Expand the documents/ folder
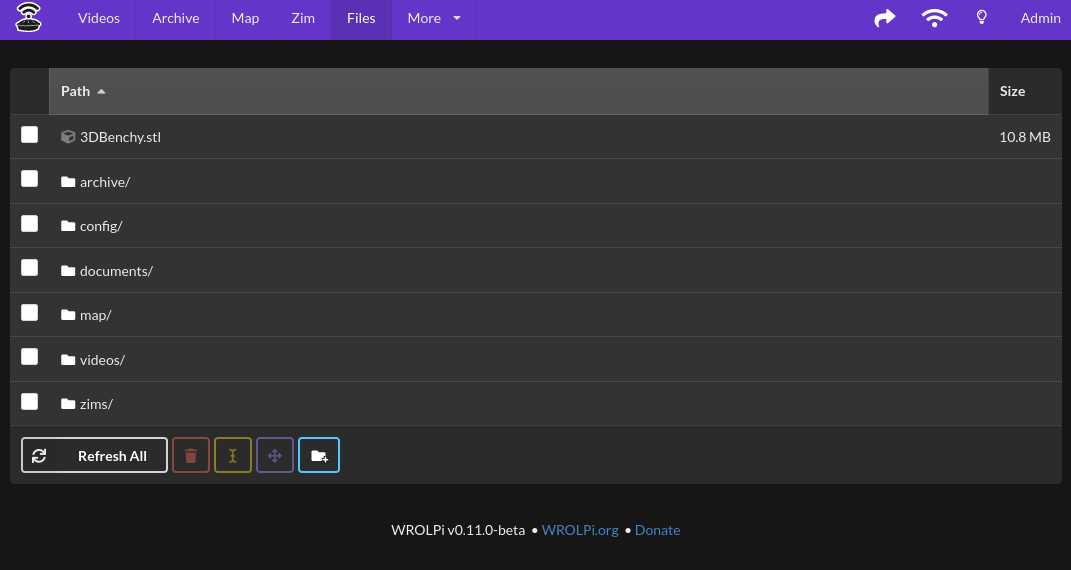The height and width of the screenshot is (570, 1071). pyautogui.click(x=116, y=271)
